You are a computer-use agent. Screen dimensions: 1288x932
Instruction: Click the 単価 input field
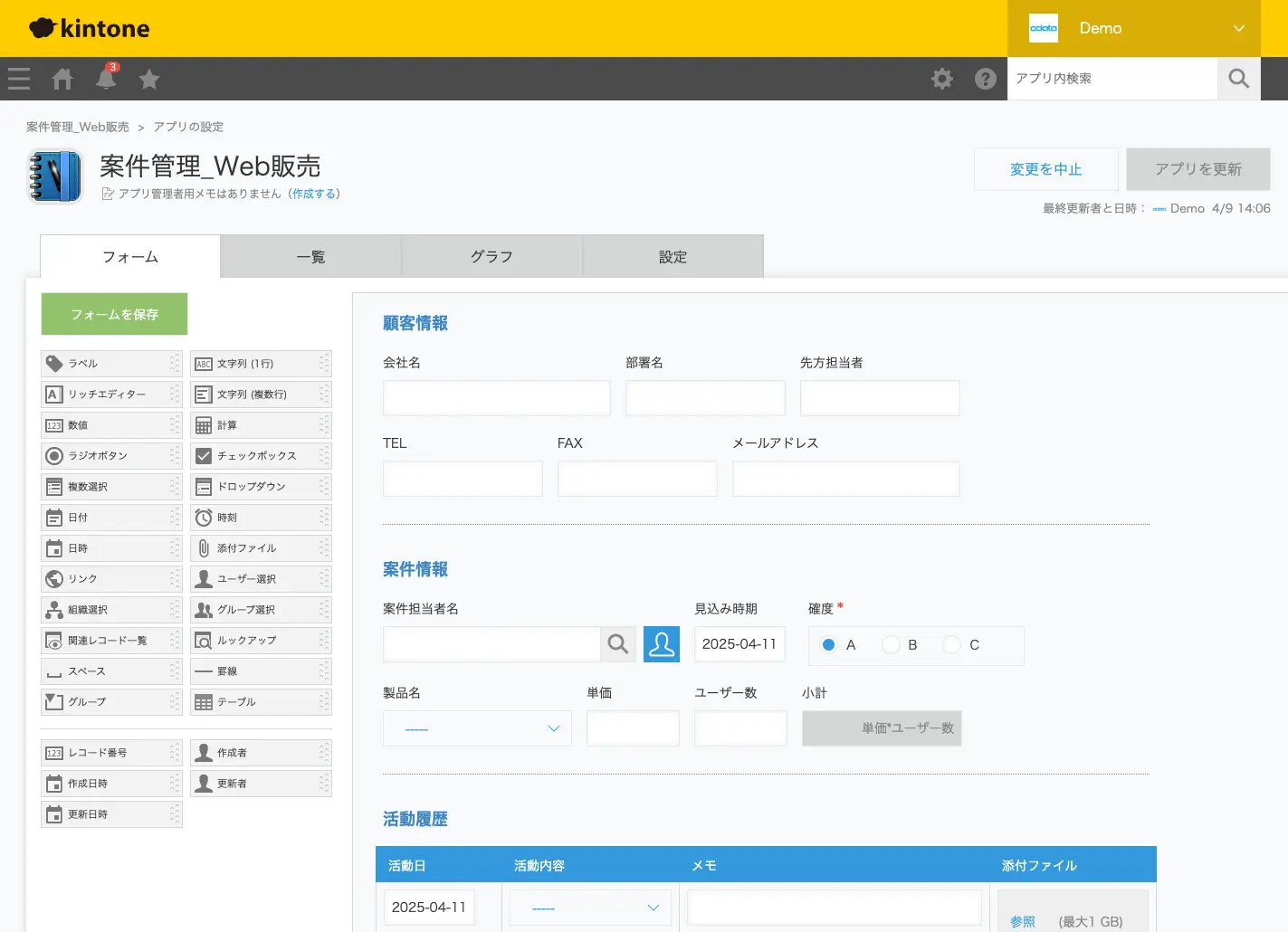pyautogui.click(x=633, y=728)
